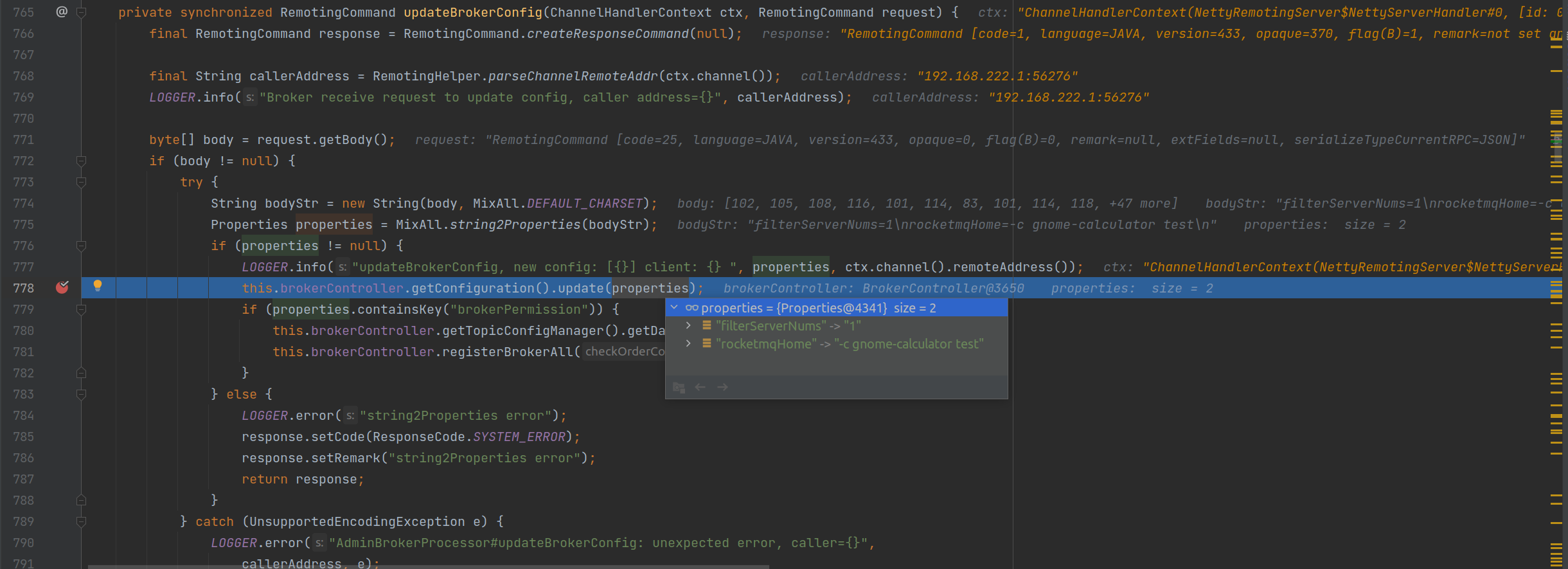Click the map entry icon for rocketmqHome
The image size is (1568, 569).
tap(707, 344)
